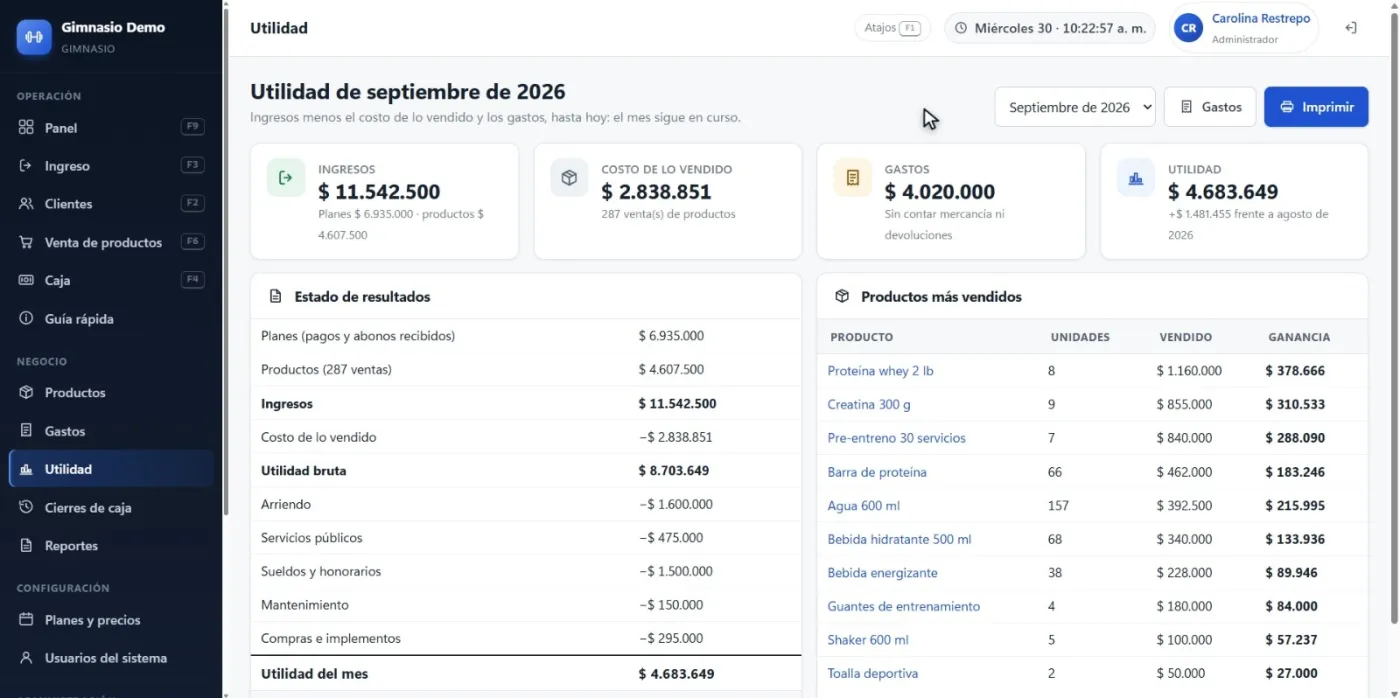
Task: Click the Servicios públicos row
Action: [526, 538]
